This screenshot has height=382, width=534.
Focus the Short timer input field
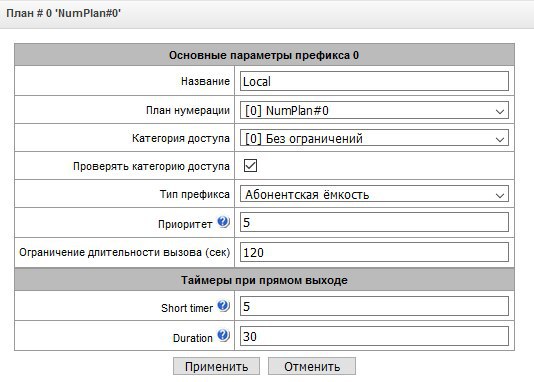pyautogui.click(x=374, y=306)
